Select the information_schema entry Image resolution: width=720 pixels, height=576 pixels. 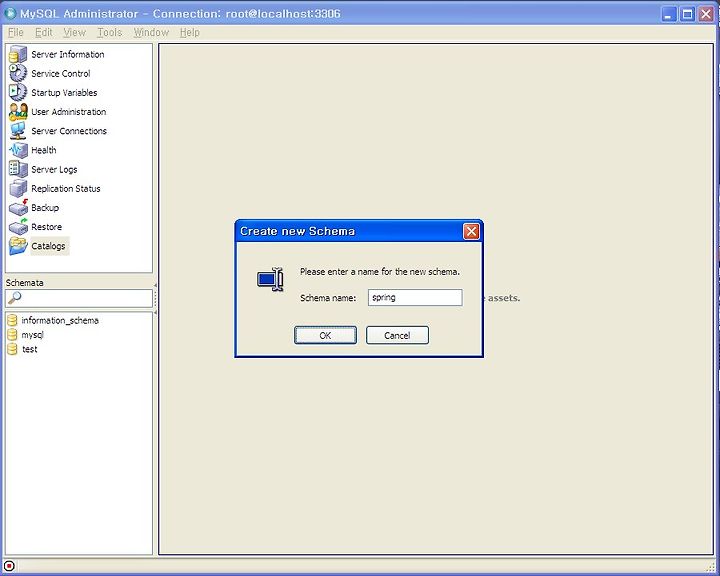tap(60, 321)
